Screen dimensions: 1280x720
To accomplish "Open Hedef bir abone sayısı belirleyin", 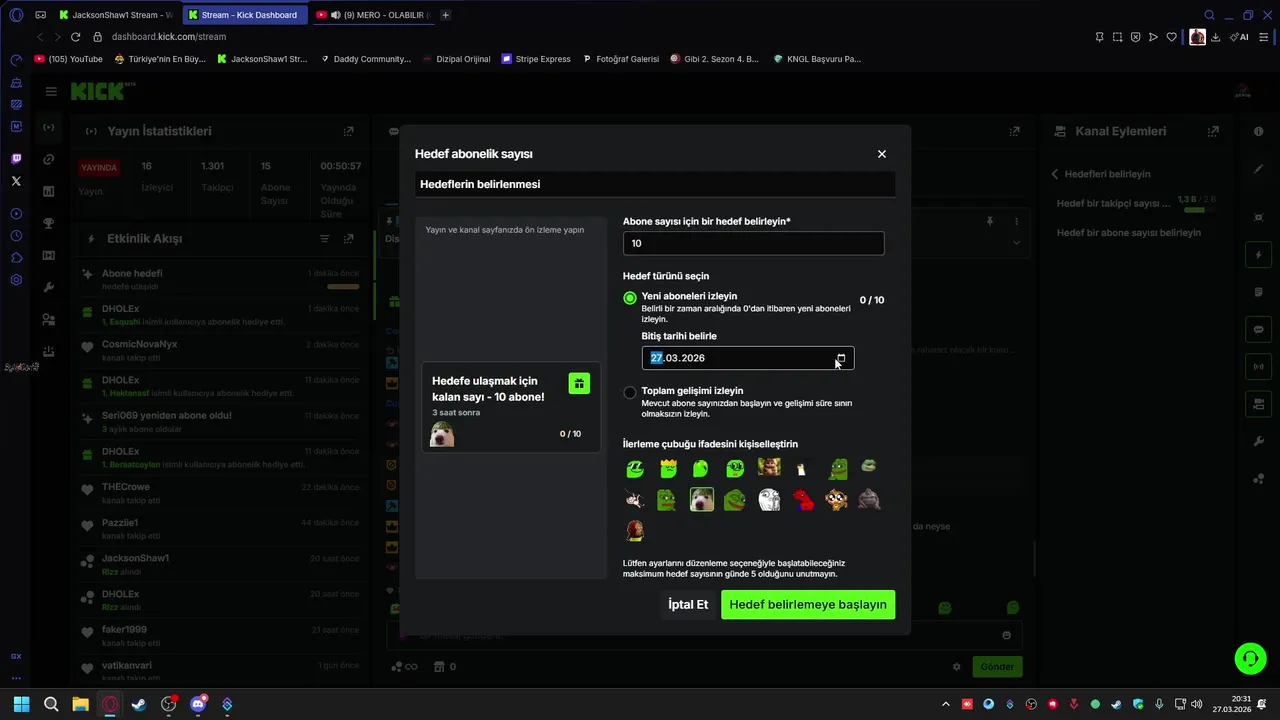I will (x=1129, y=232).
